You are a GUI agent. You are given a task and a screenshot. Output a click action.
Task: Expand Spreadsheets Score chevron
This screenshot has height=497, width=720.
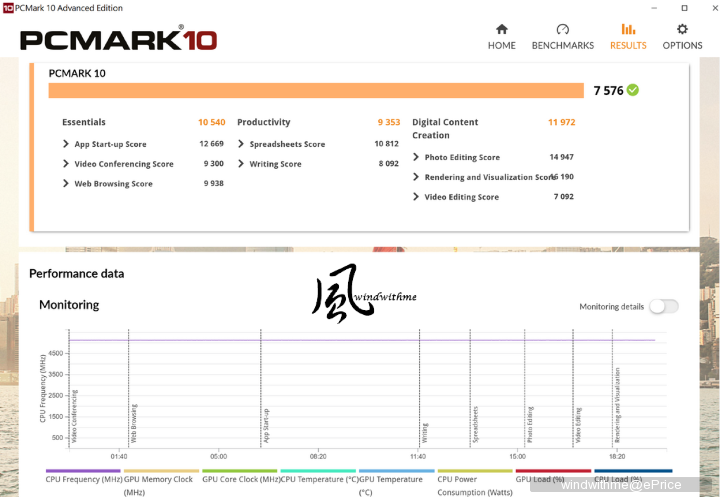[x=241, y=144]
